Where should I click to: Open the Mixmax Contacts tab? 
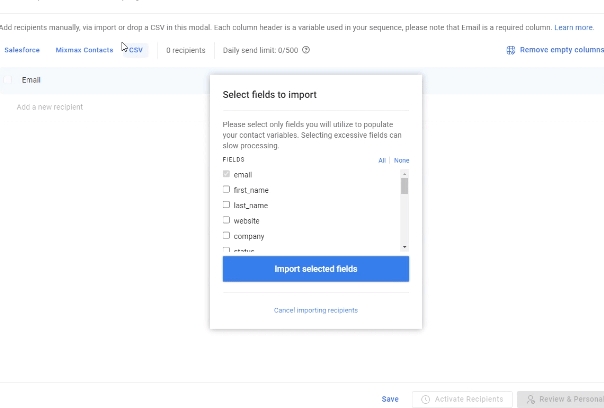click(x=84, y=50)
